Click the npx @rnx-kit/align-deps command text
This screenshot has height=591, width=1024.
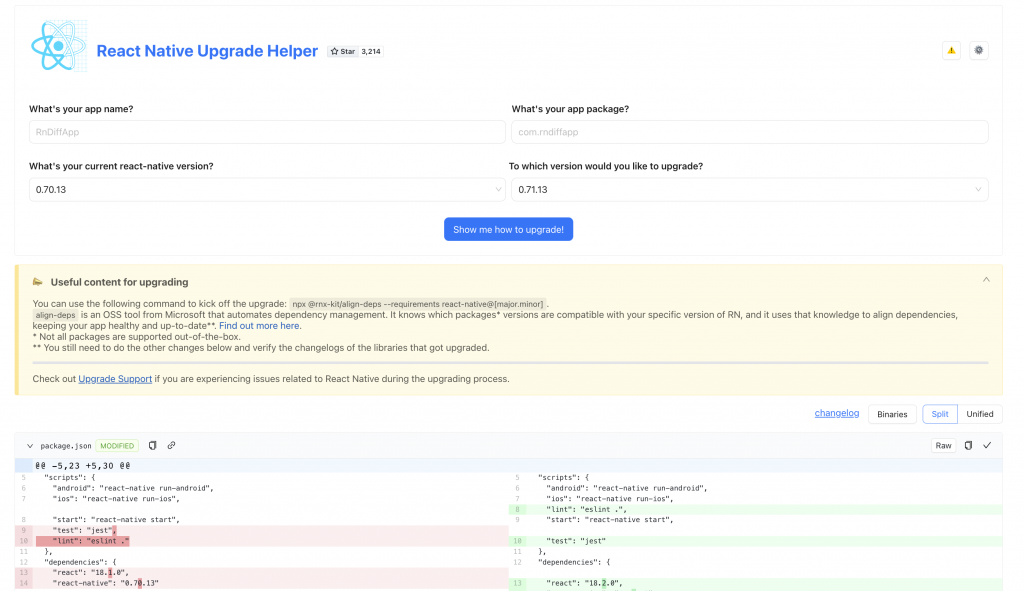(418, 304)
